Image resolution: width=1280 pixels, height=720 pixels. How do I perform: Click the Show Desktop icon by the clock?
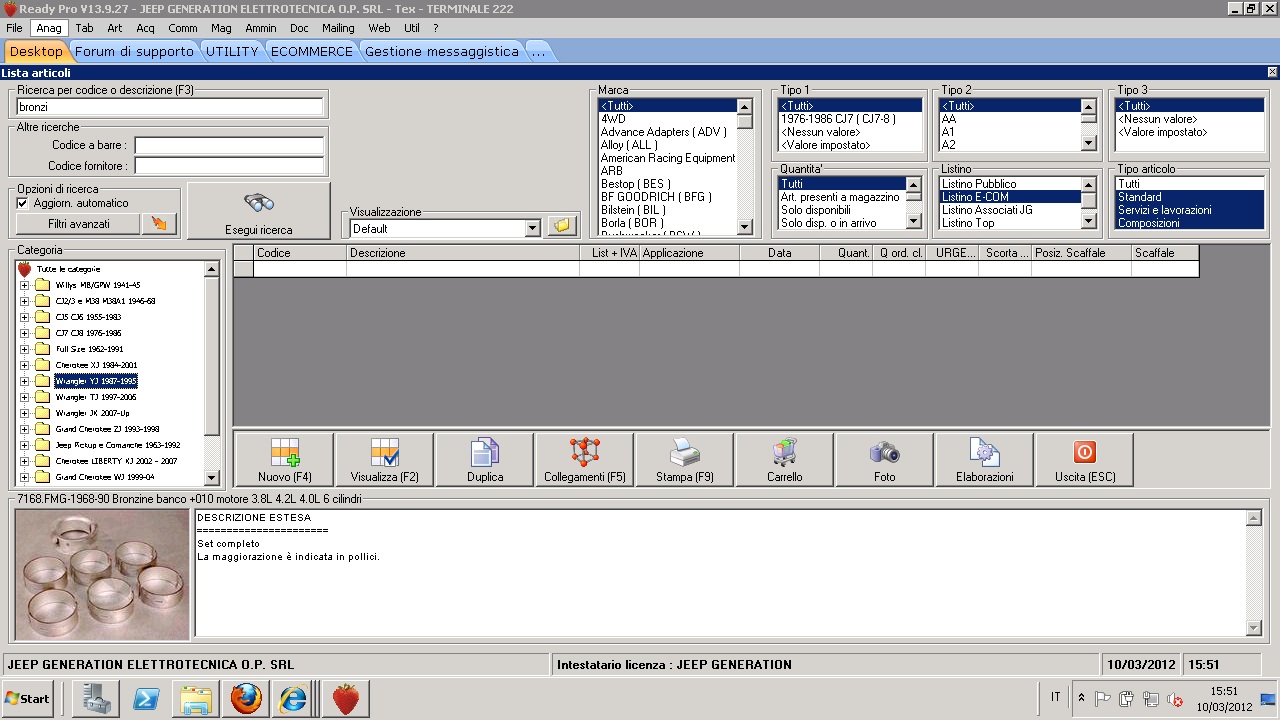[x=1268, y=698]
